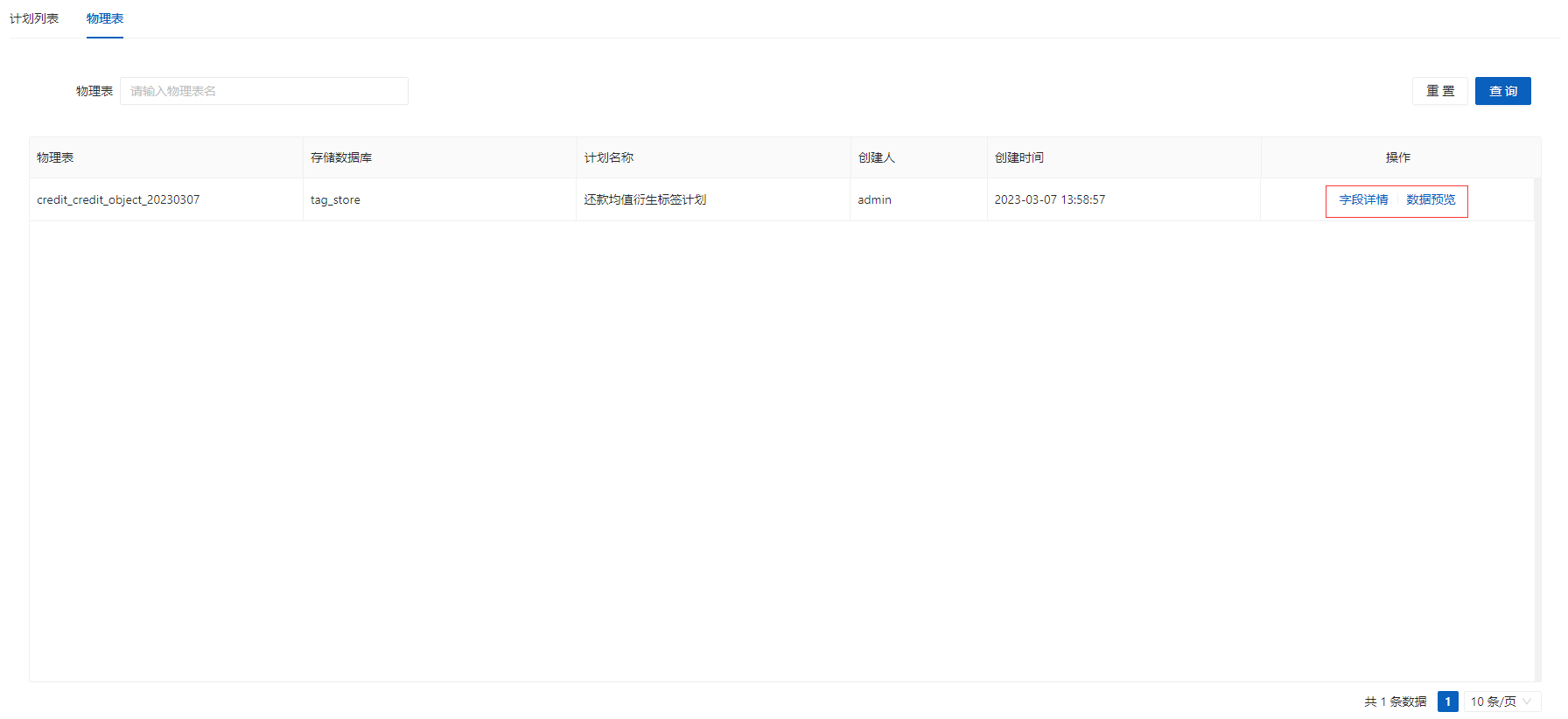This screenshot has height=719, width=1568.
Task: Go to page 1 in pagination
Action: coord(1447,702)
